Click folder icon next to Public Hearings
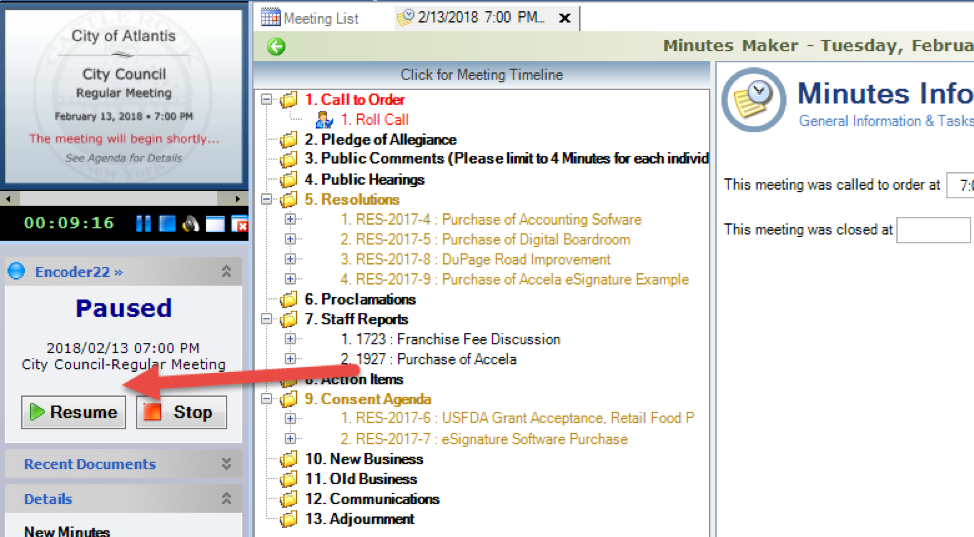974x537 pixels. coord(288,180)
